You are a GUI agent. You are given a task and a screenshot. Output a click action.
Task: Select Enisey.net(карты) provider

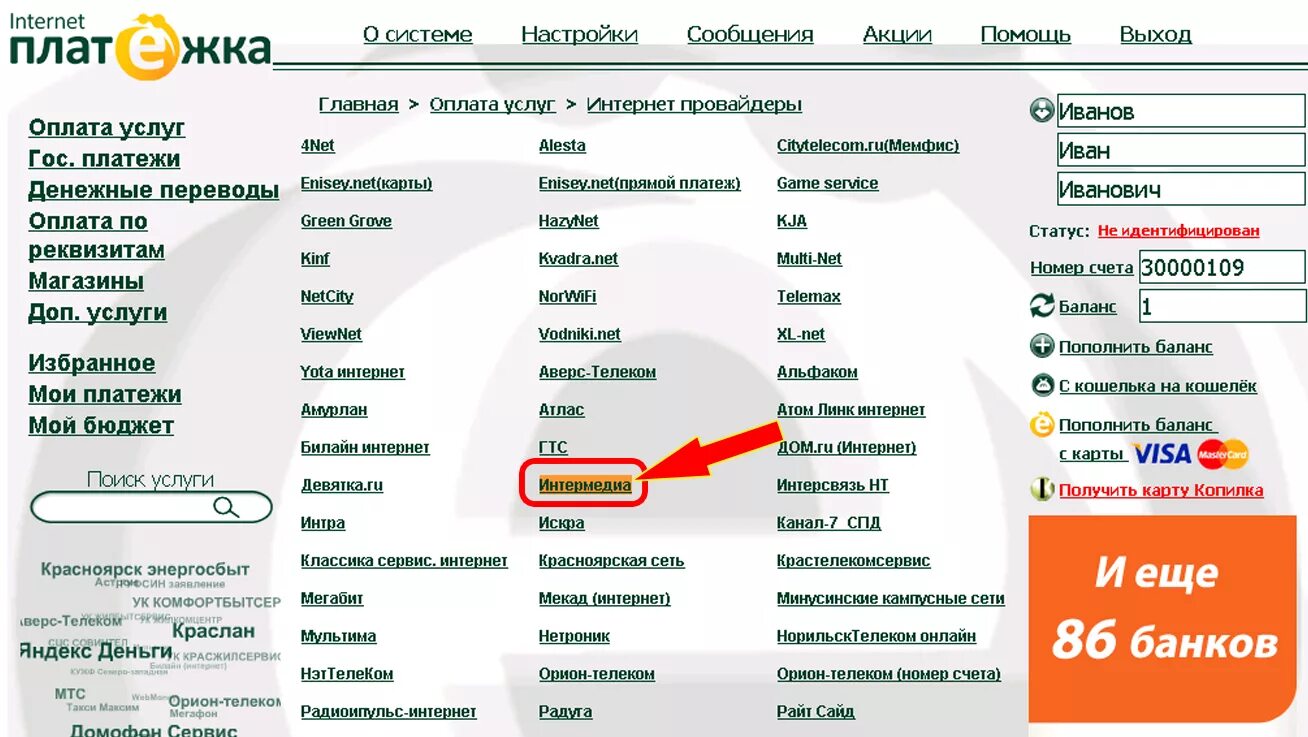(366, 183)
